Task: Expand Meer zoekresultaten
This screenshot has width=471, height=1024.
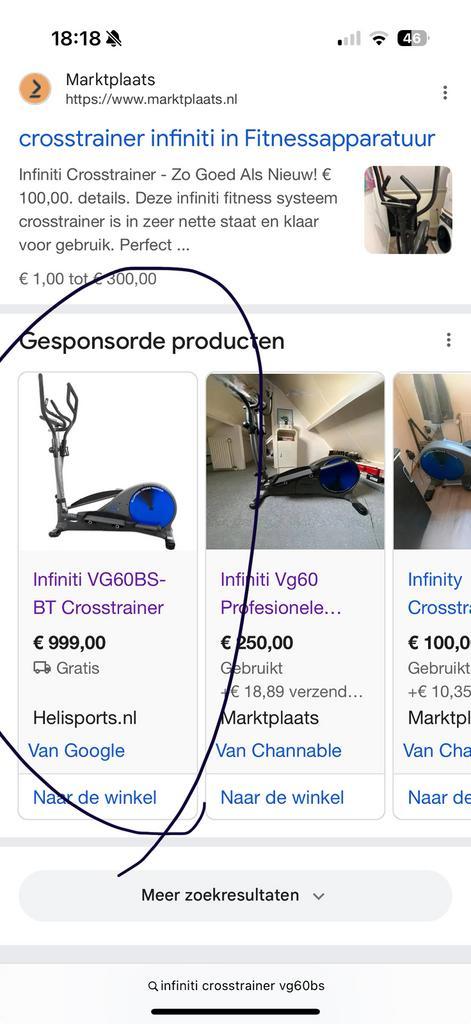Action: click(x=235, y=895)
